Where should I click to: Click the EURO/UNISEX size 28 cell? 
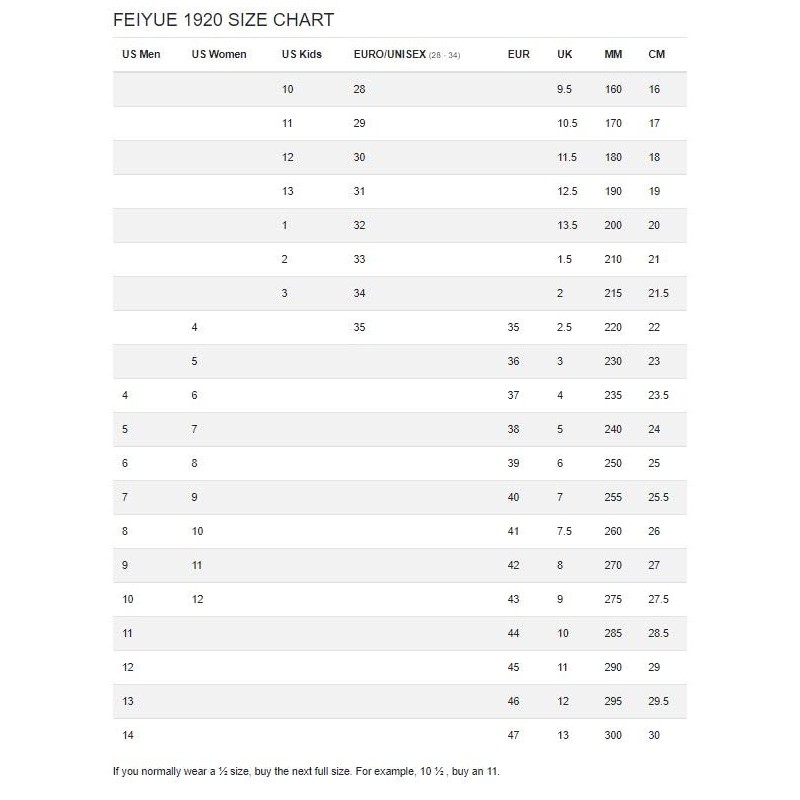click(360, 89)
